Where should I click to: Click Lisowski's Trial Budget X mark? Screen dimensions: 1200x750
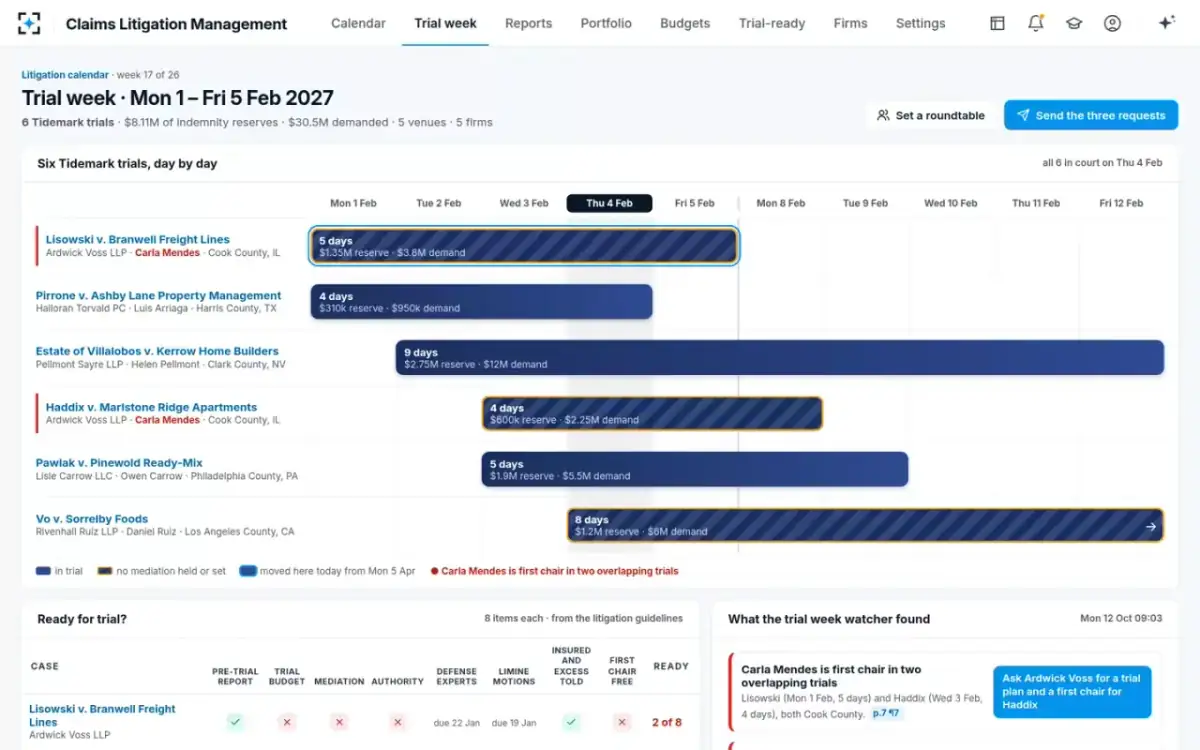tap(287, 722)
